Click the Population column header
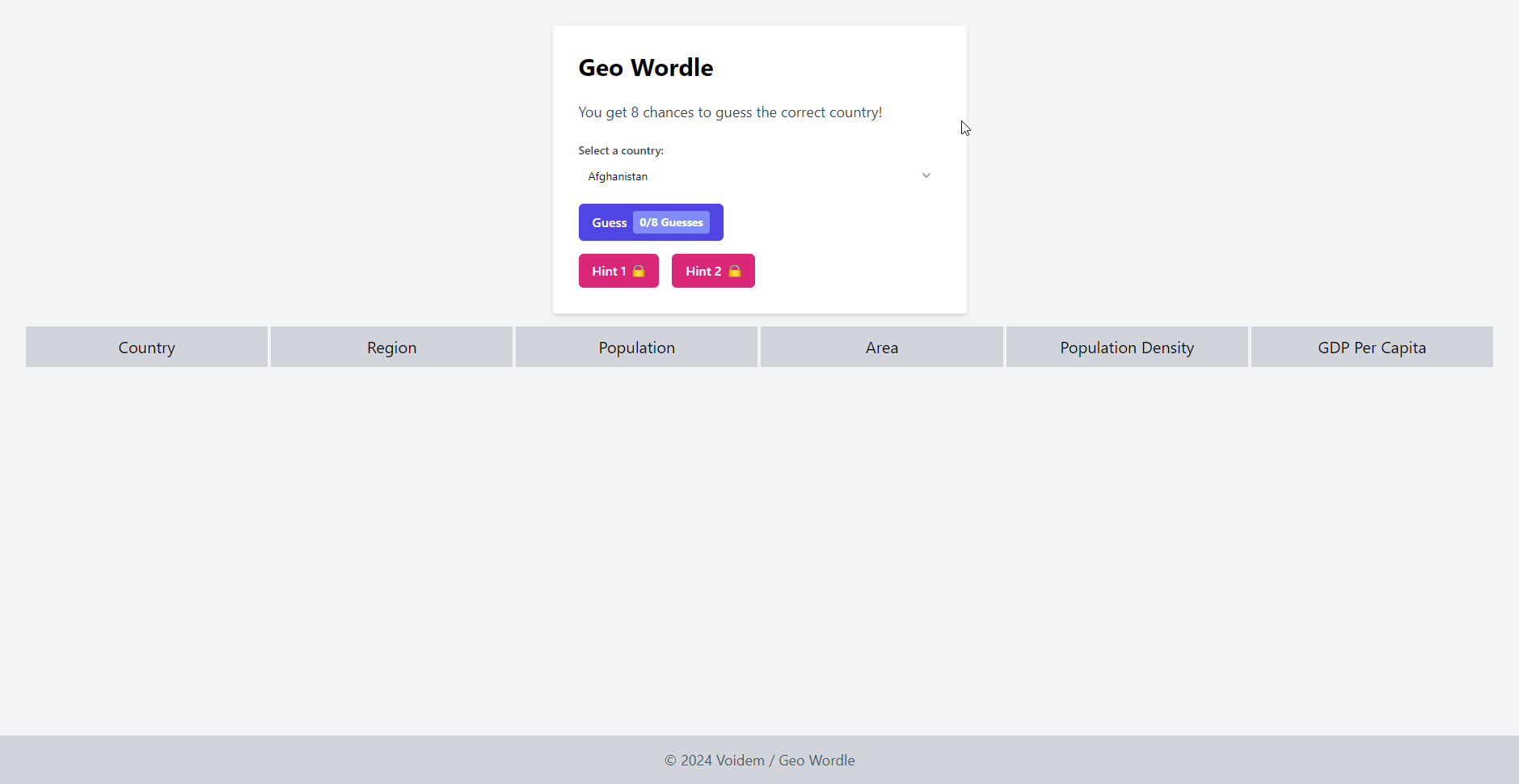The width and height of the screenshot is (1519, 784). [x=636, y=347]
